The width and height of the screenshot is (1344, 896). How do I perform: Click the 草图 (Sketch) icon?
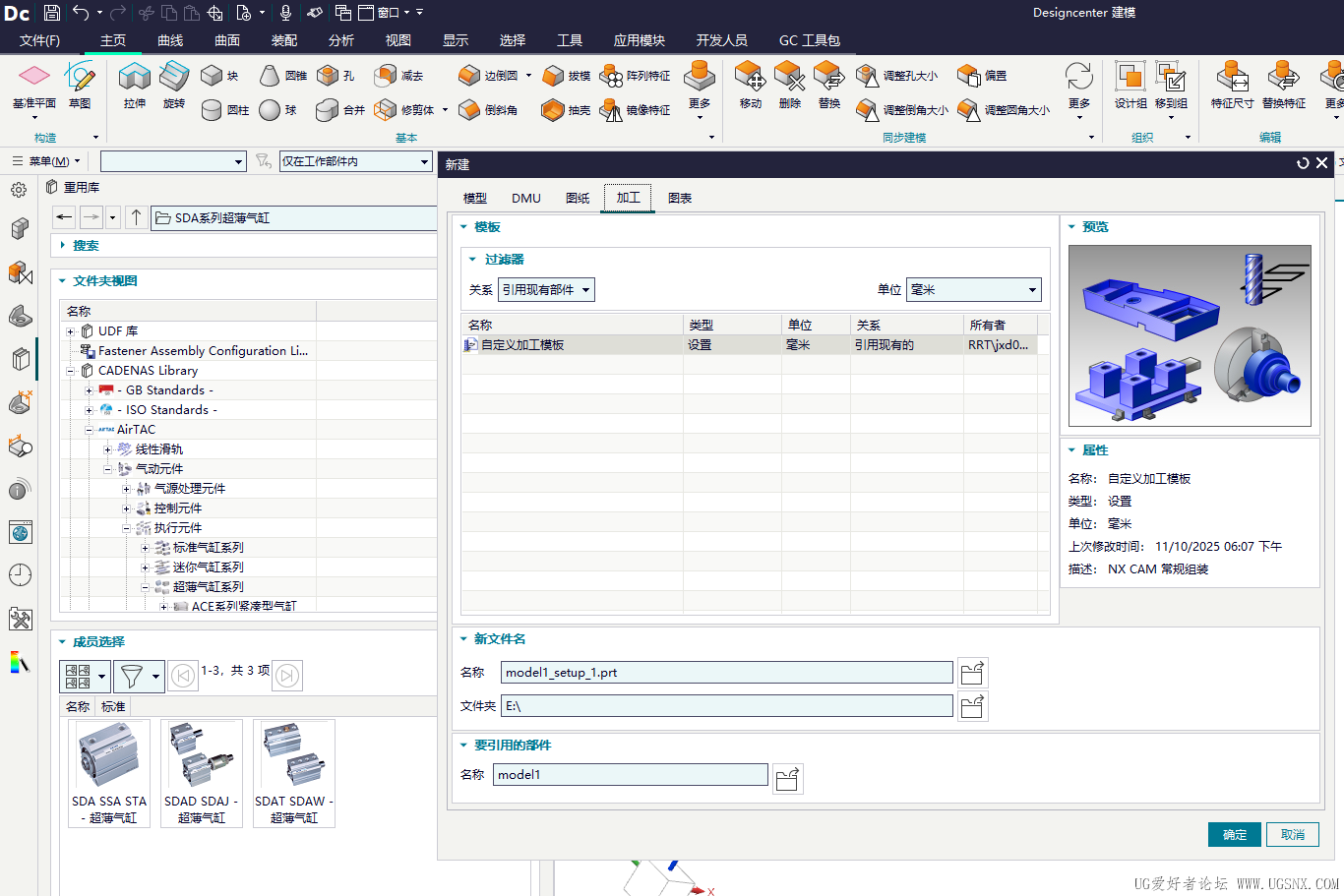coord(80,78)
